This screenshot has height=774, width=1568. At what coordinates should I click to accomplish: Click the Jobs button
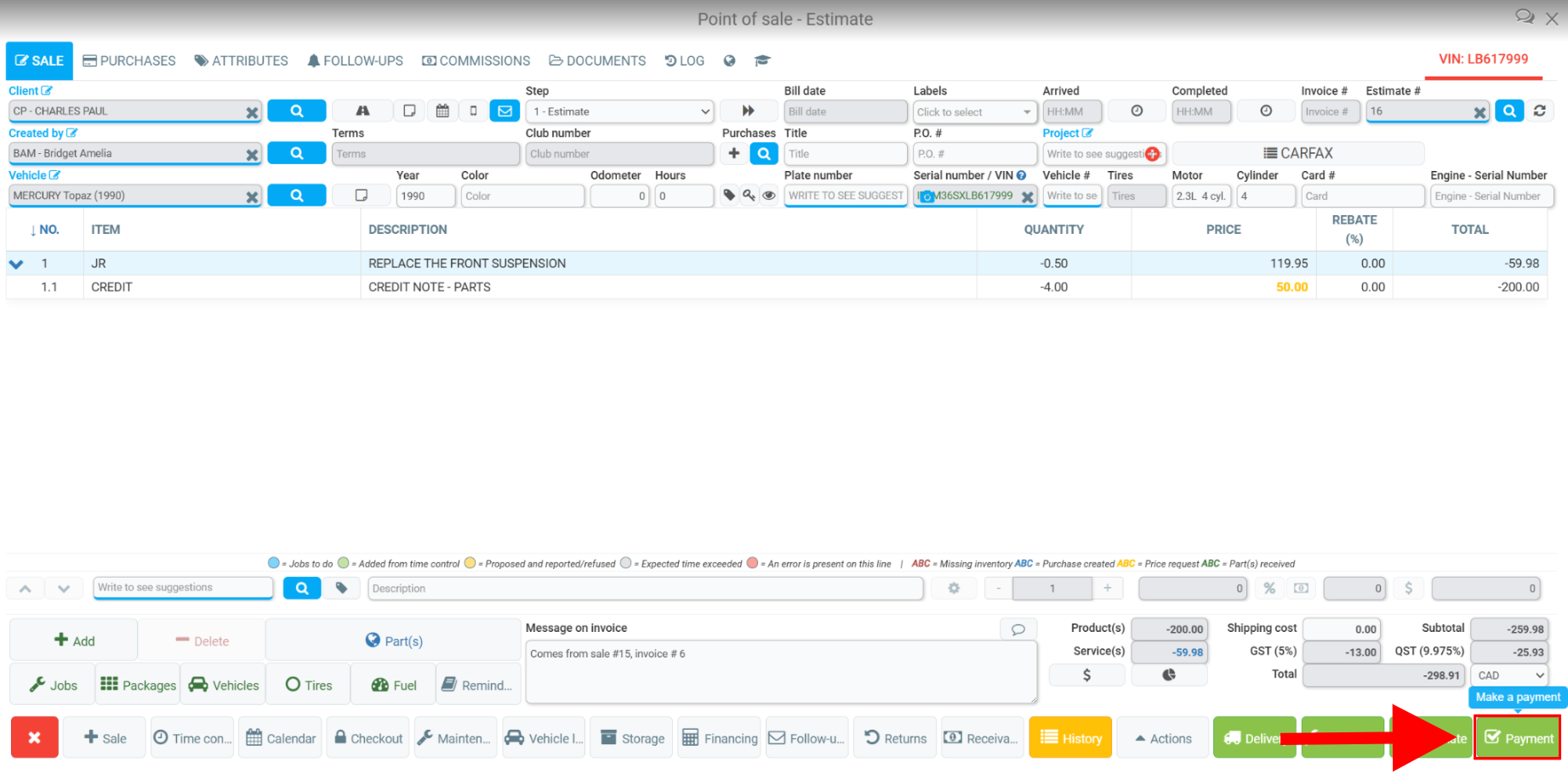tap(53, 685)
